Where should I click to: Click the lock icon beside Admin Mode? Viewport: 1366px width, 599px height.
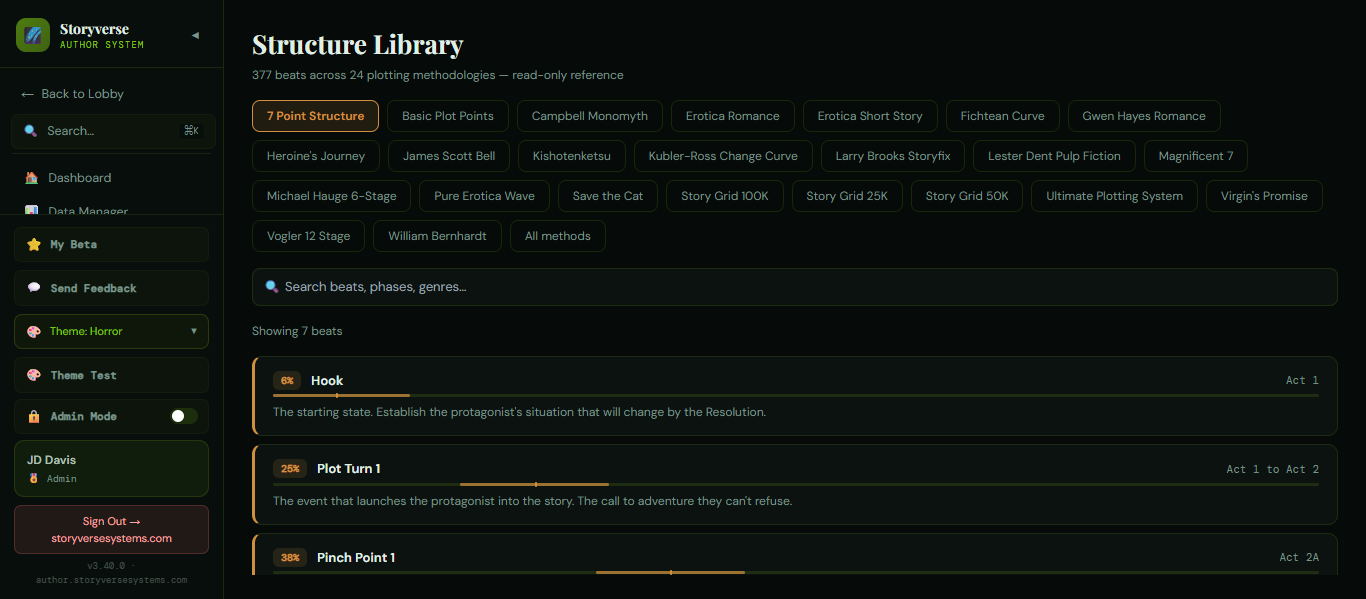click(x=34, y=416)
